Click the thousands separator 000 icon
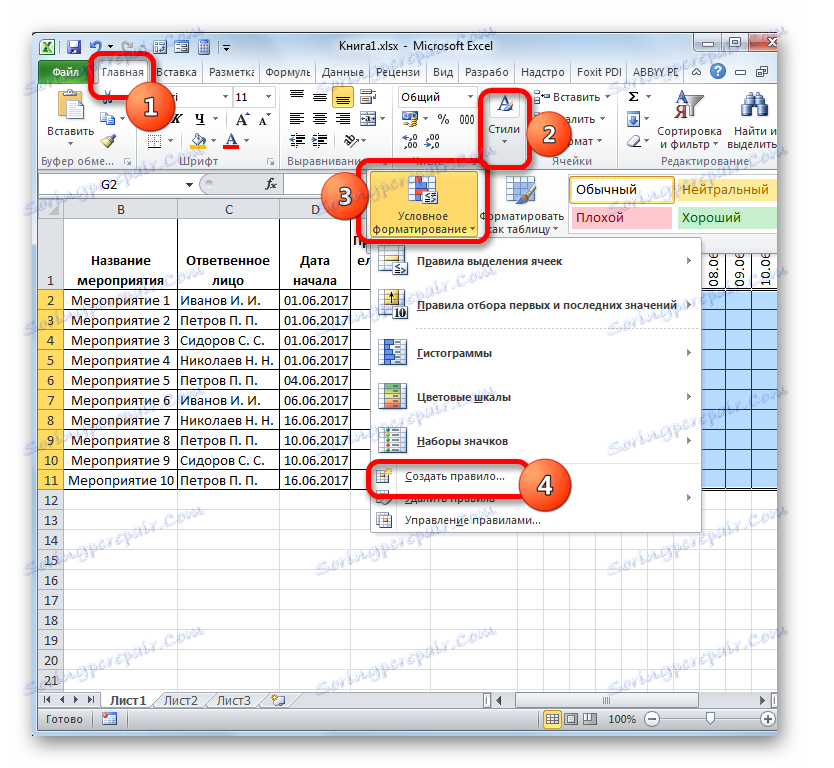 (466, 119)
